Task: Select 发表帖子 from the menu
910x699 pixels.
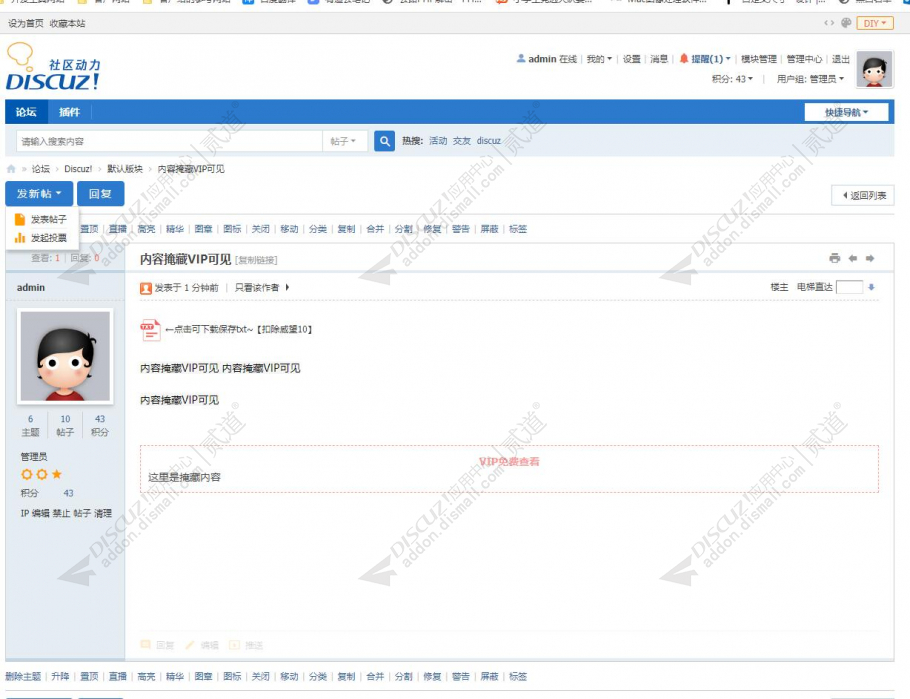Action: 49,219
